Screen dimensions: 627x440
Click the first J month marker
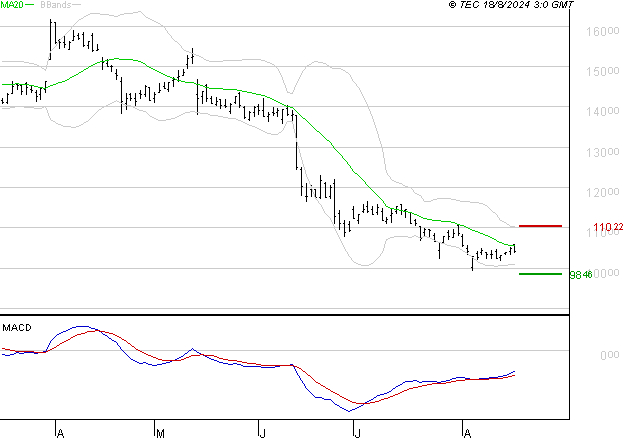262,433
